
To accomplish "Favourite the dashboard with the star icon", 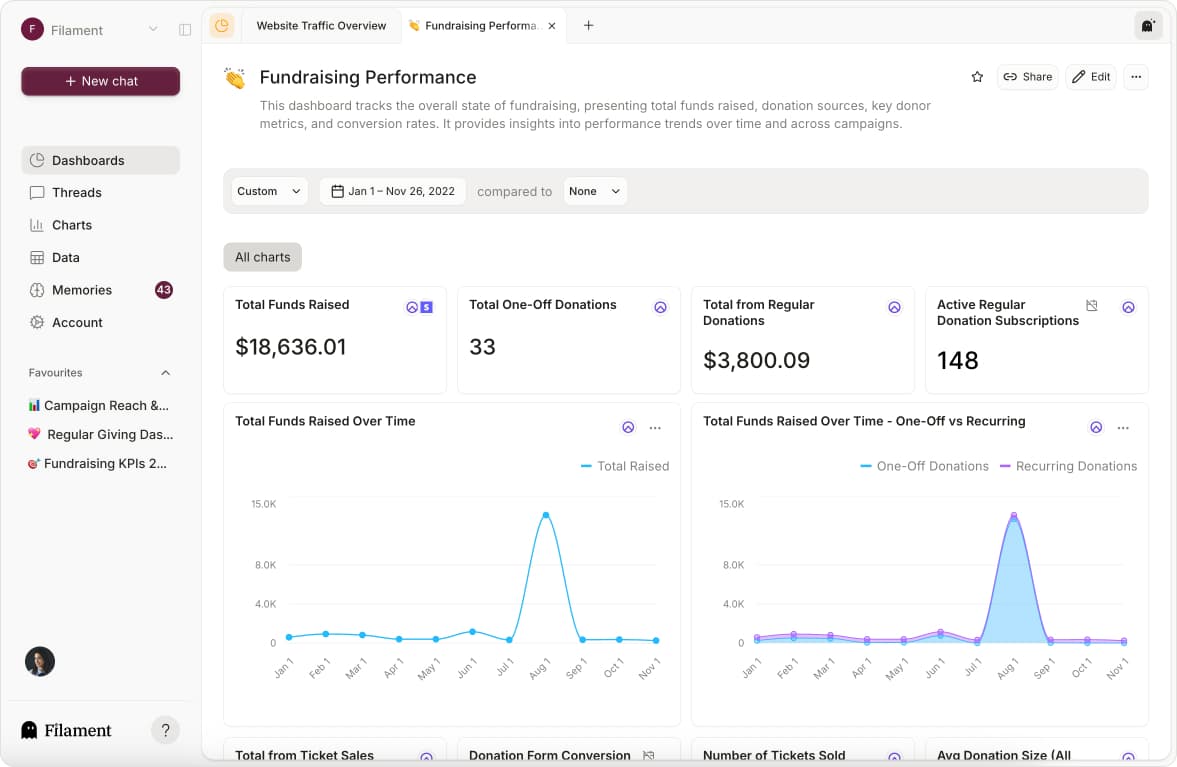I will pos(977,77).
